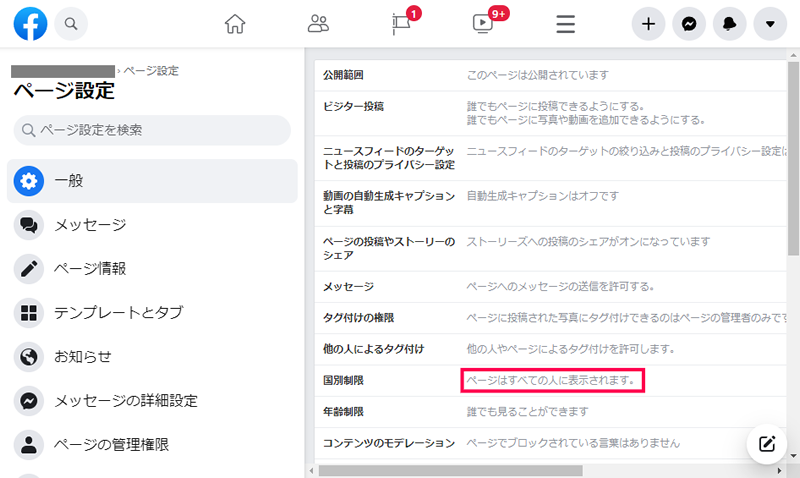Select メッセージ in the settings sidebar
Screen dimensions: 800x478
click(152, 224)
